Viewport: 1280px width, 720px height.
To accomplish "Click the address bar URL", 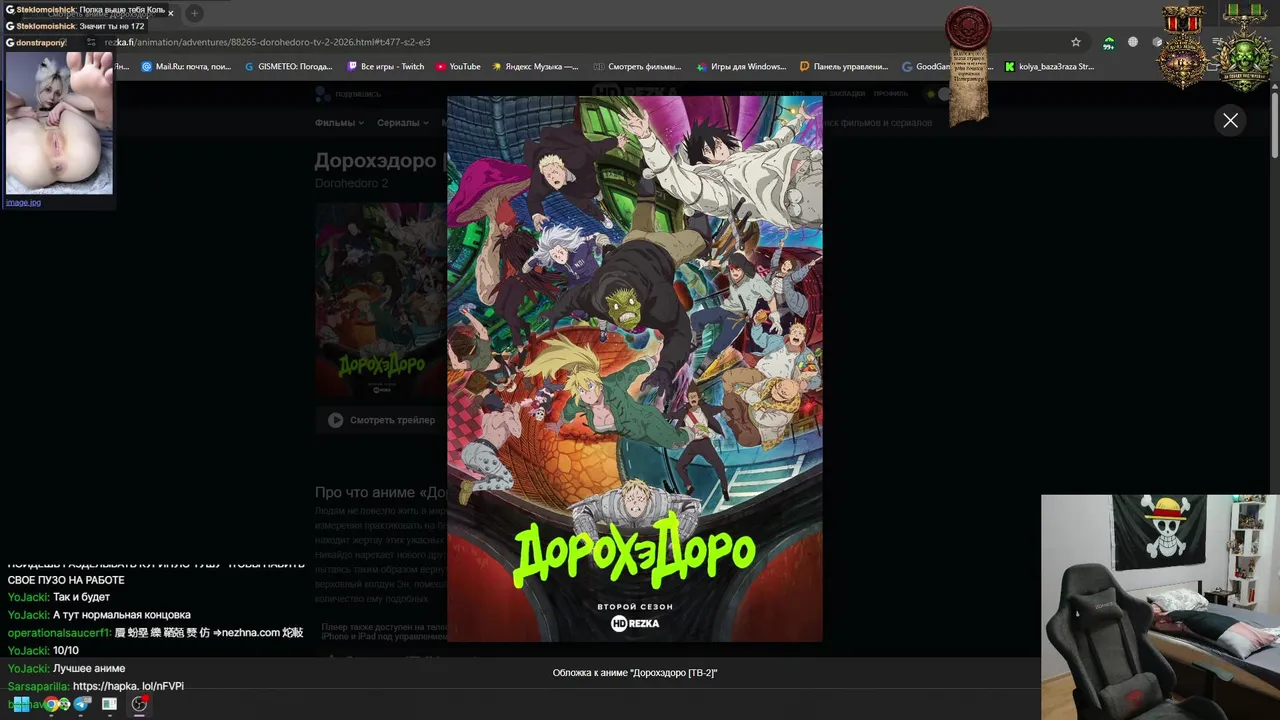I will (x=268, y=42).
